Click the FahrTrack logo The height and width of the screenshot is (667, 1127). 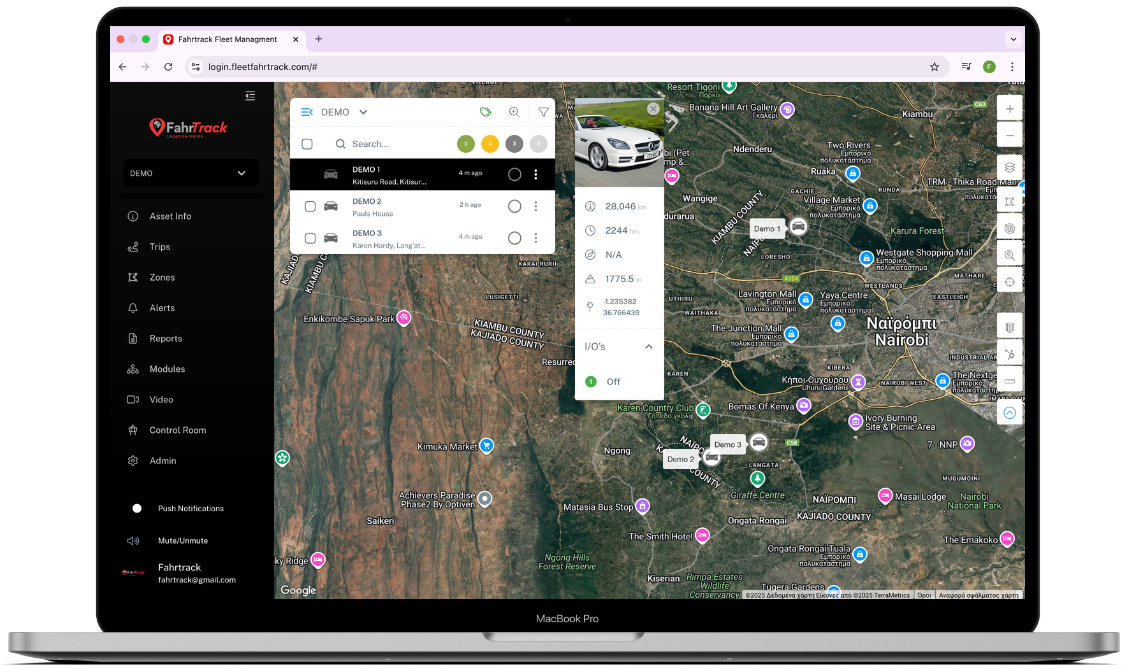tap(188, 128)
